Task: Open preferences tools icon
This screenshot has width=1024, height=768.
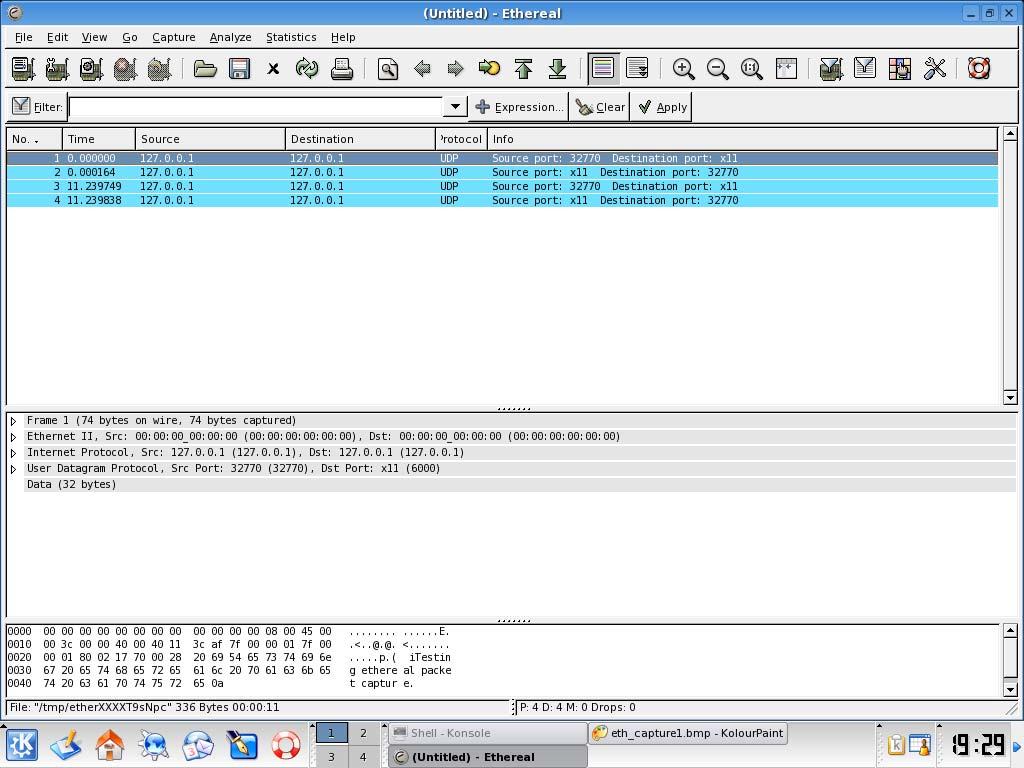Action: click(934, 69)
